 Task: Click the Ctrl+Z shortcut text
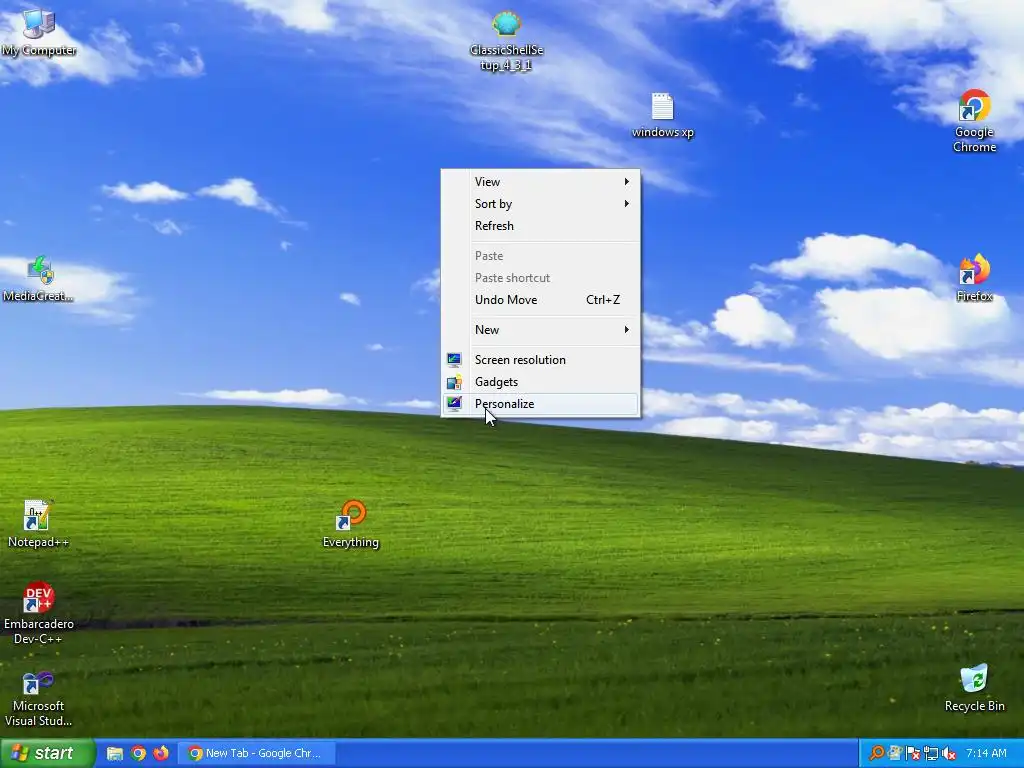tap(603, 300)
